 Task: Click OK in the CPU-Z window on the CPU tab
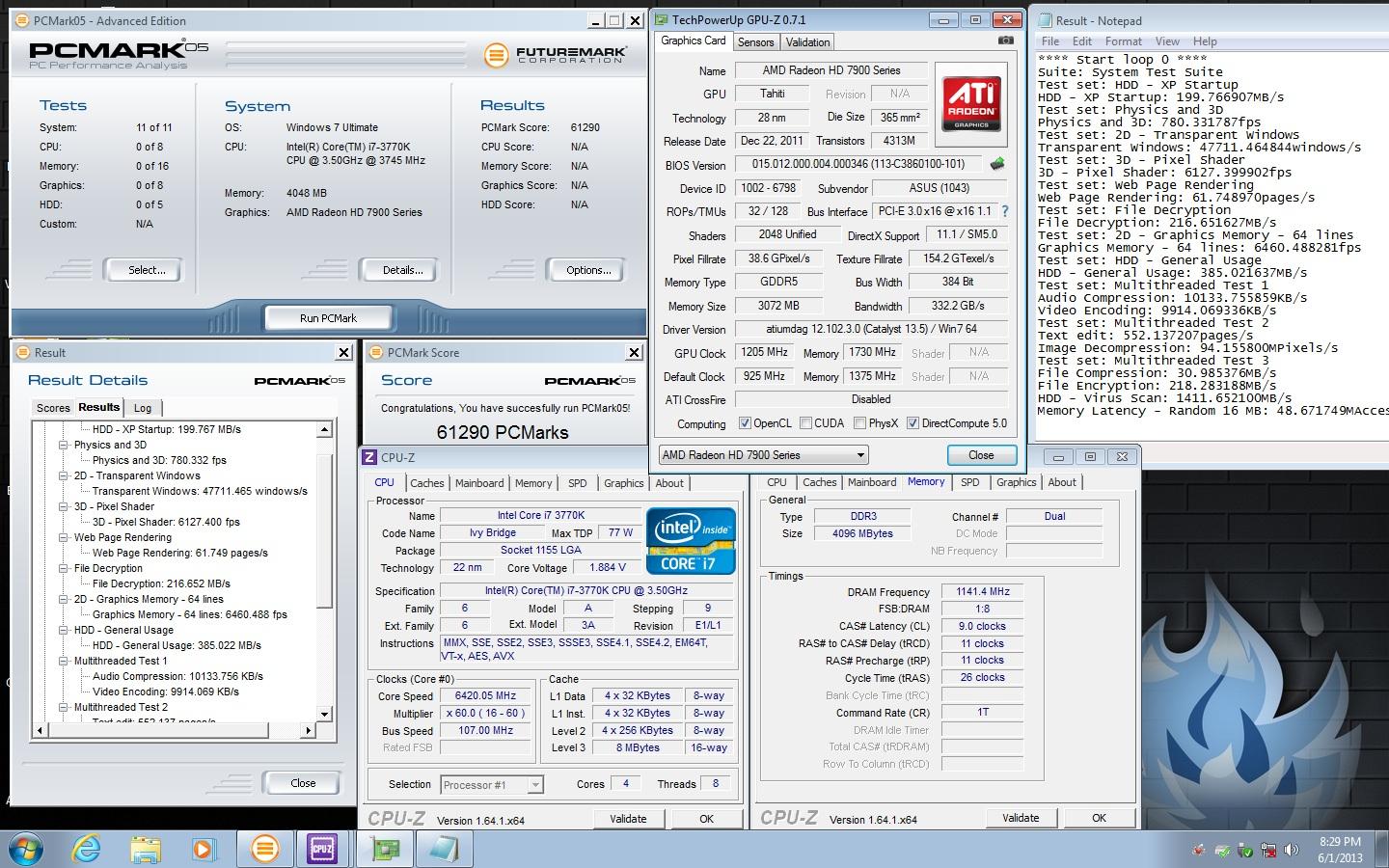click(x=706, y=819)
